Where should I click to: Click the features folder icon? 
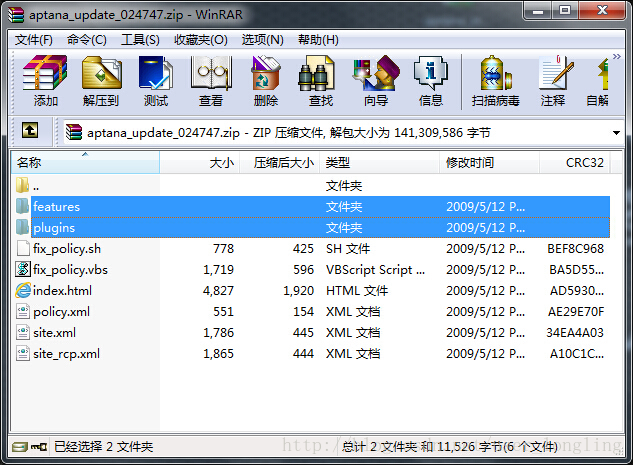(23, 206)
